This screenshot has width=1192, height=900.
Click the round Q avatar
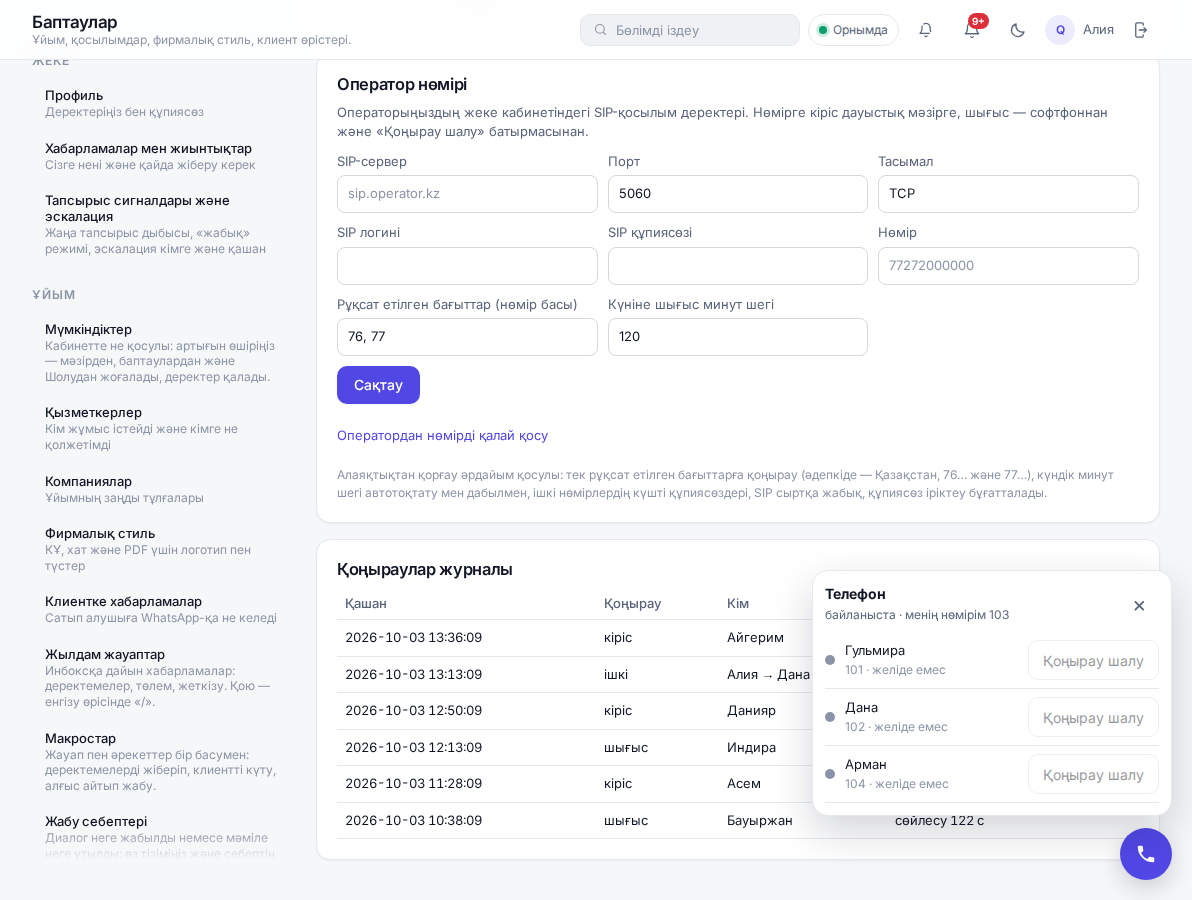[1060, 30]
